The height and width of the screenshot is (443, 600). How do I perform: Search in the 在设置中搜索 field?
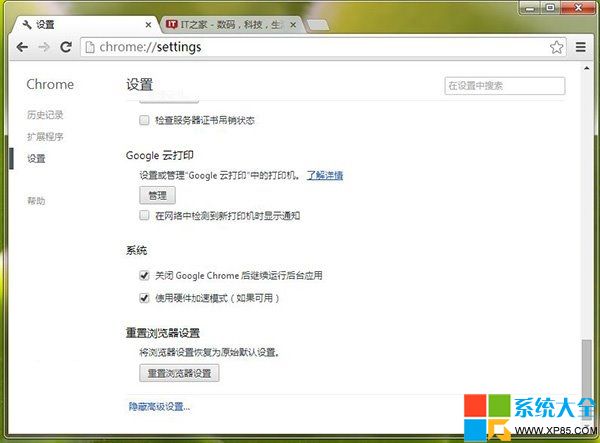click(504, 86)
